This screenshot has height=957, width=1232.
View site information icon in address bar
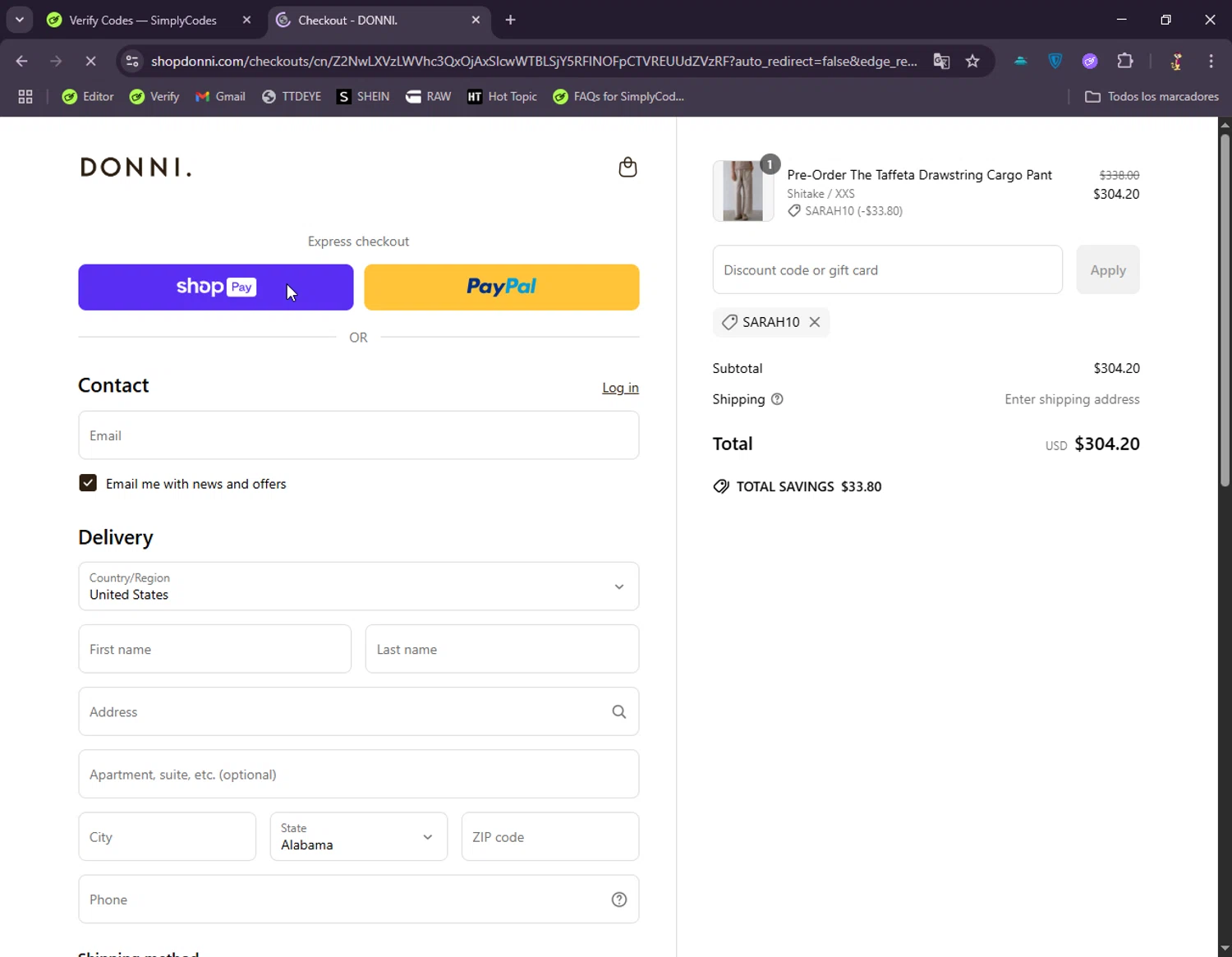pyautogui.click(x=132, y=61)
